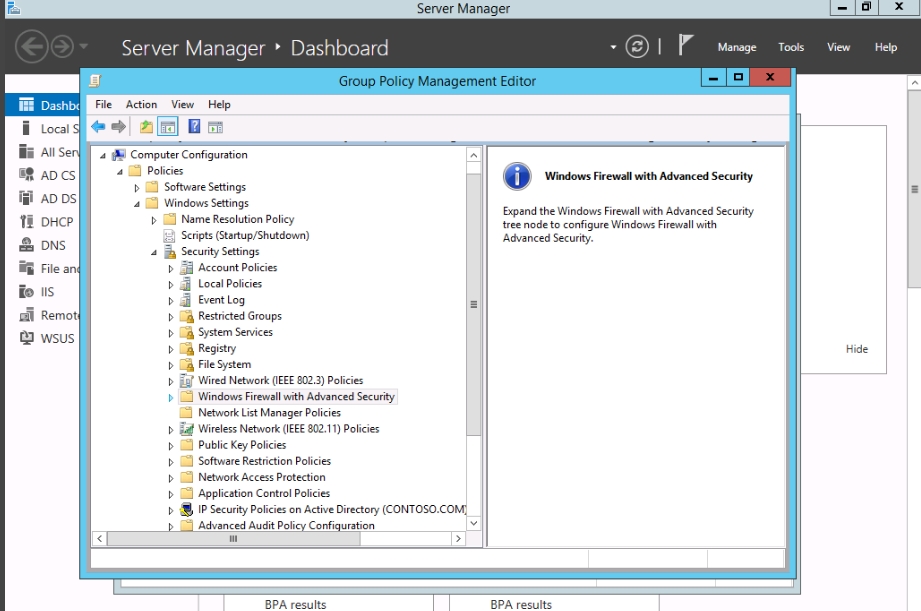Click Server Manager refresh icon
Screen dimensions: 921x611
[x=637, y=46]
